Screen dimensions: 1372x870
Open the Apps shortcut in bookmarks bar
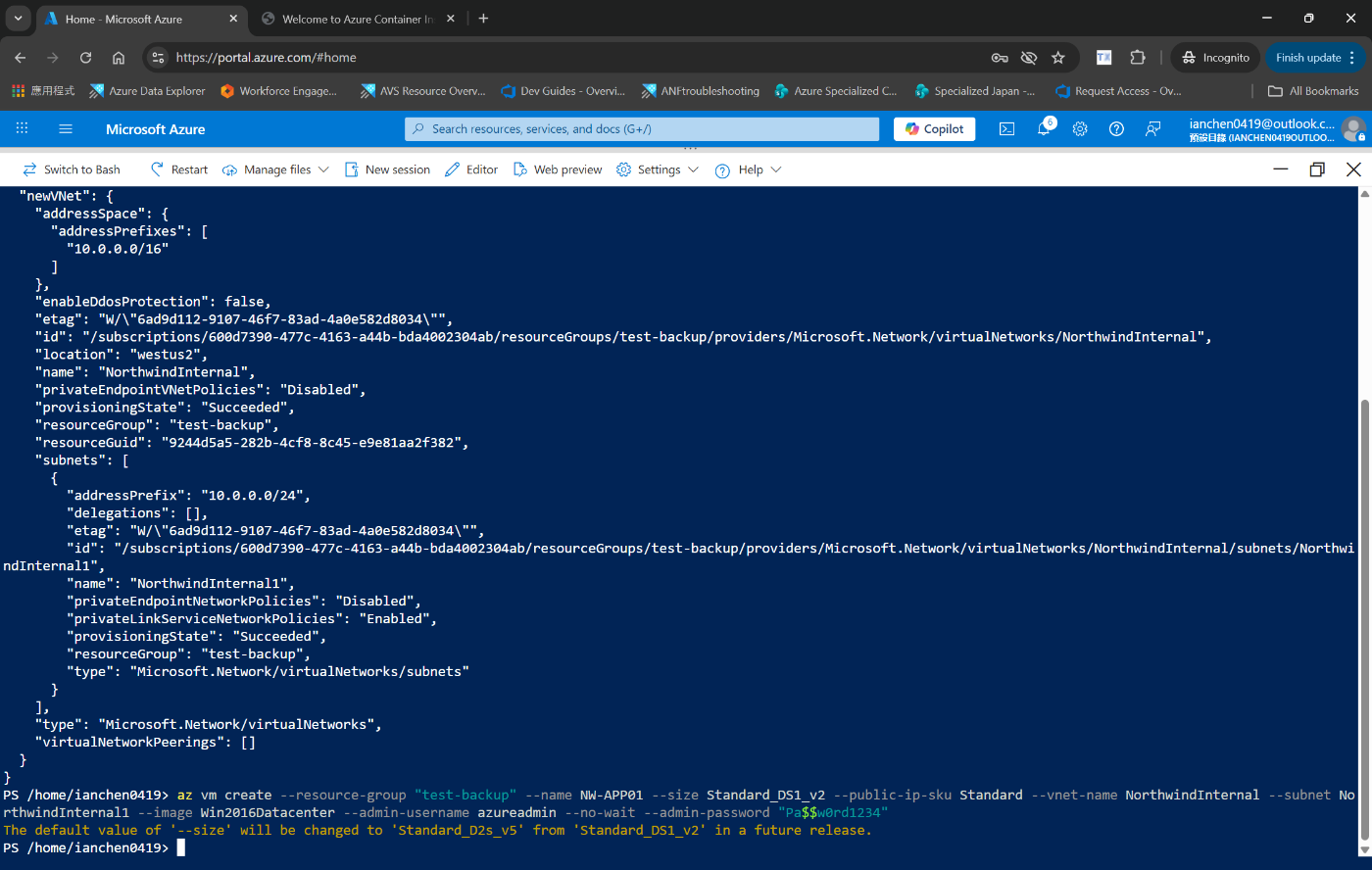click(43, 91)
